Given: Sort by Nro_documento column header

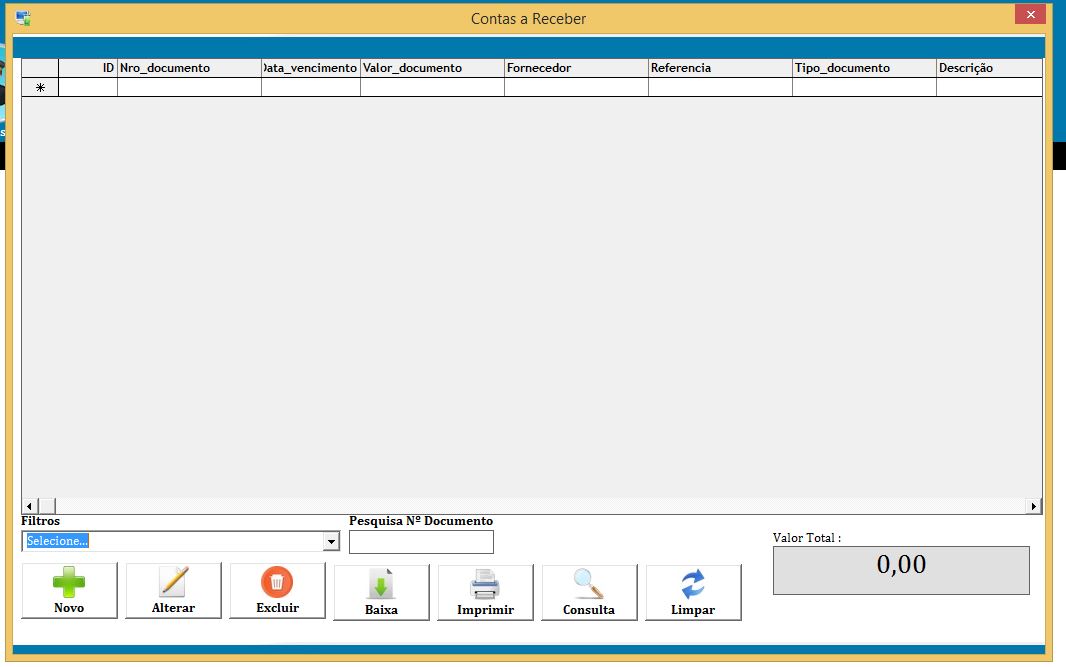Looking at the screenshot, I should pos(189,68).
